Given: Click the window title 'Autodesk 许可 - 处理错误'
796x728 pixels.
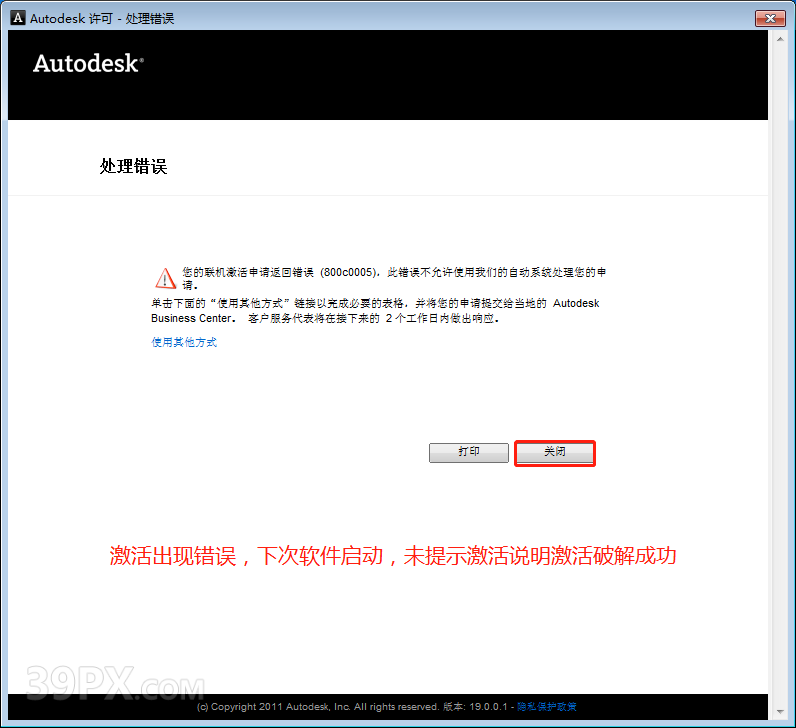Looking at the screenshot, I should pyautogui.click(x=102, y=18).
